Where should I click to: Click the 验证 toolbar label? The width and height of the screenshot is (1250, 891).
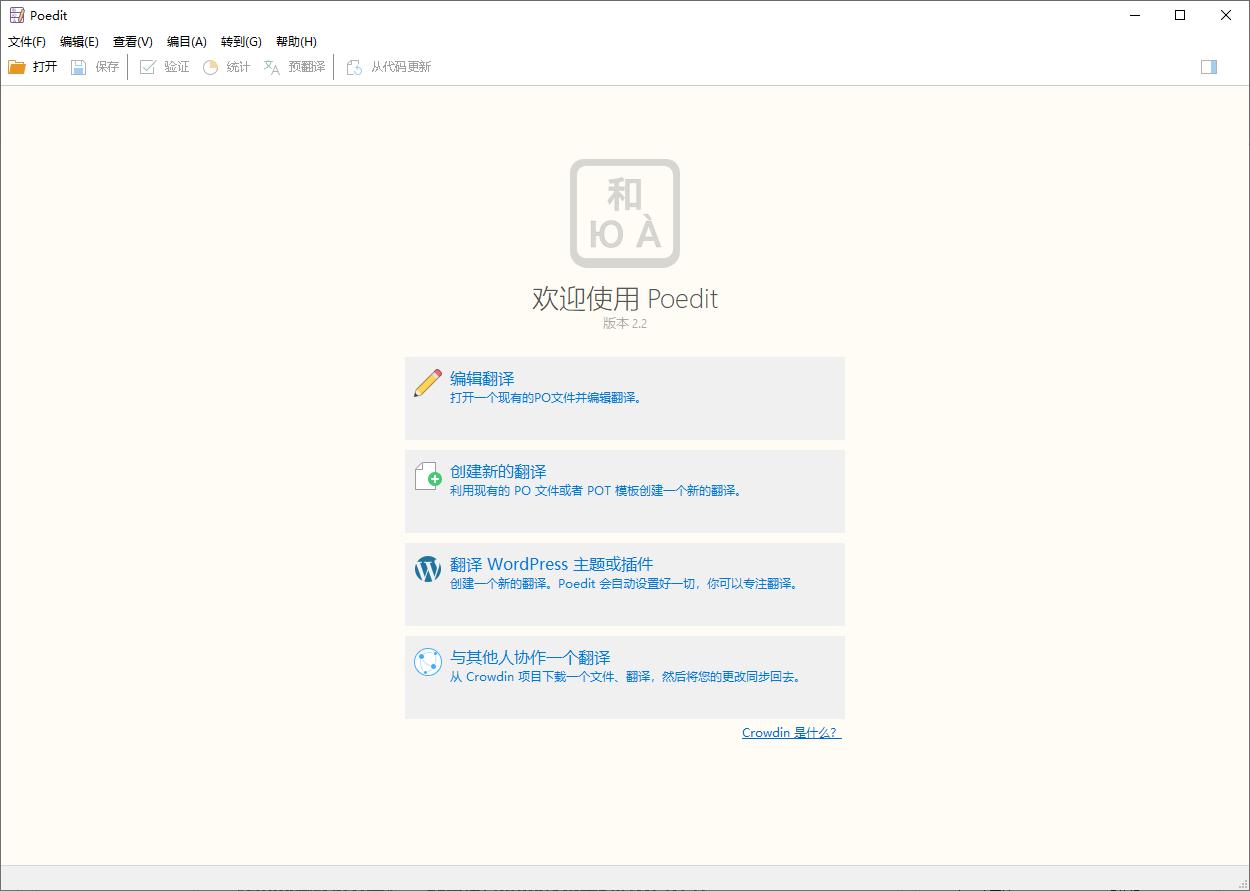pos(177,67)
